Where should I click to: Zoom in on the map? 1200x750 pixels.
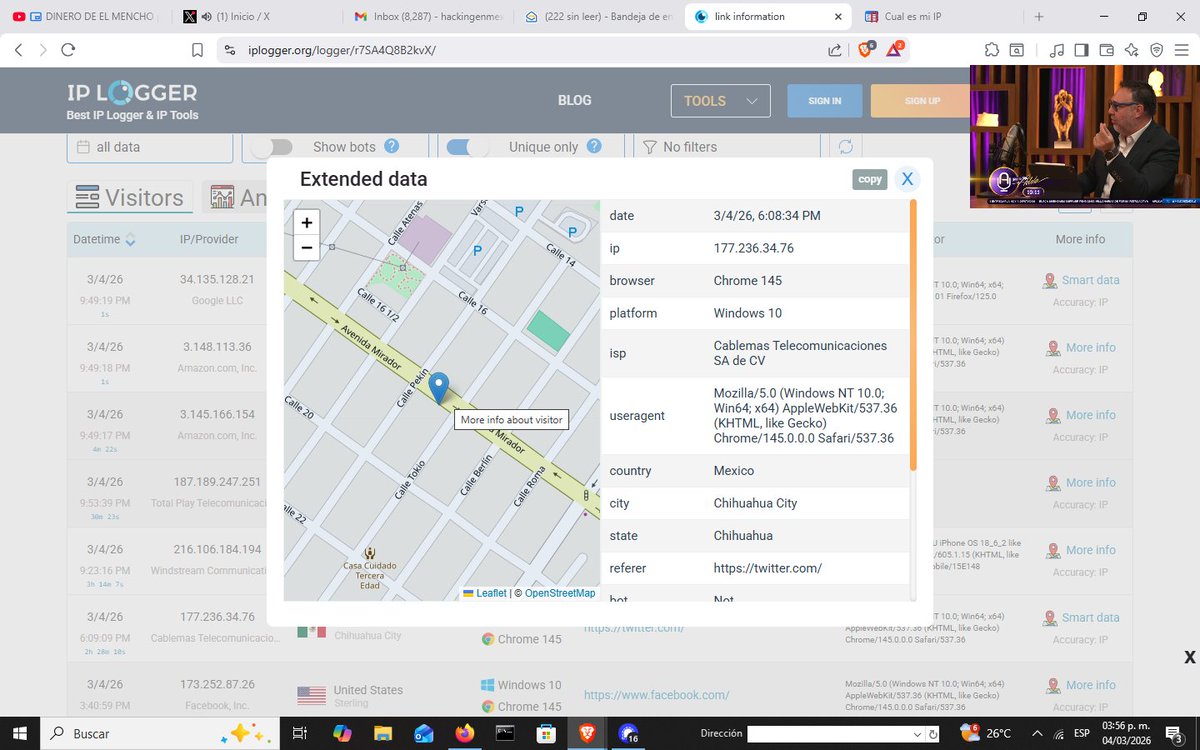coord(307,223)
